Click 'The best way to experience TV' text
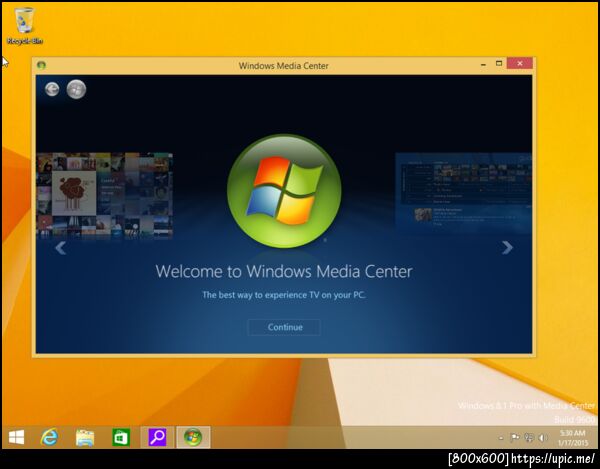This screenshot has height=469, width=600. point(284,295)
